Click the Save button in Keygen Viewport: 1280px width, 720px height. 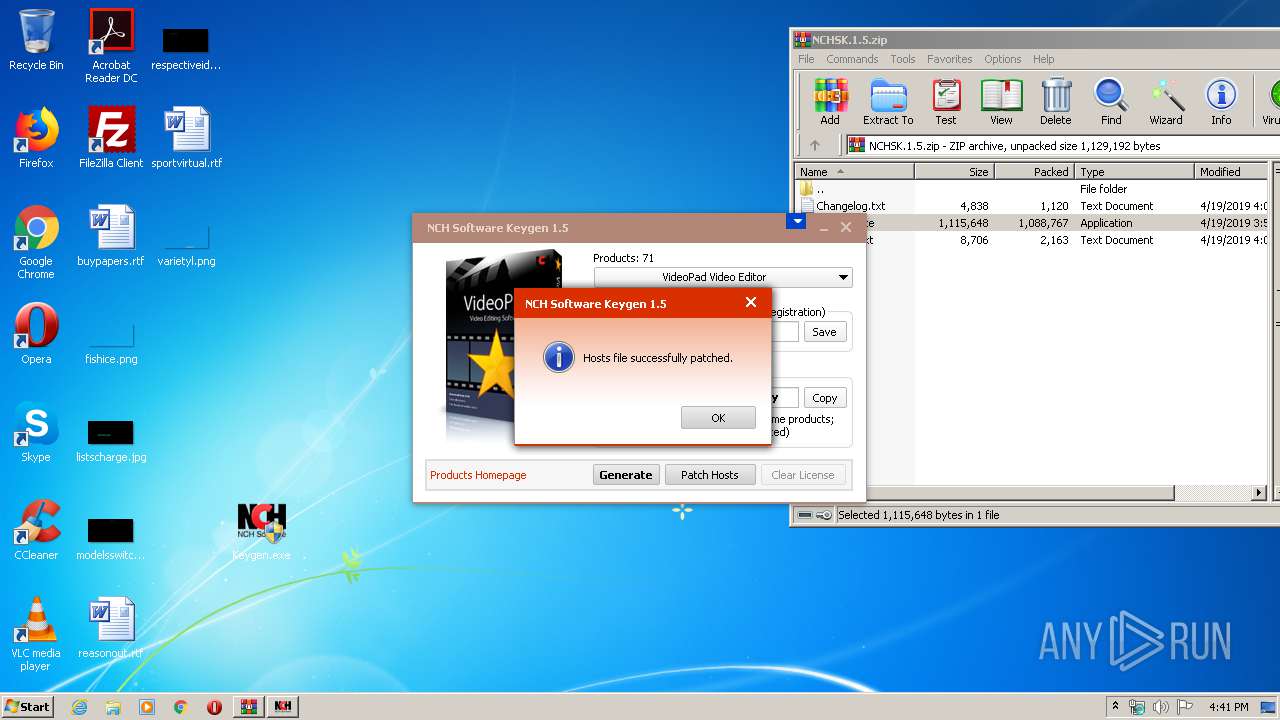coord(825,332)
